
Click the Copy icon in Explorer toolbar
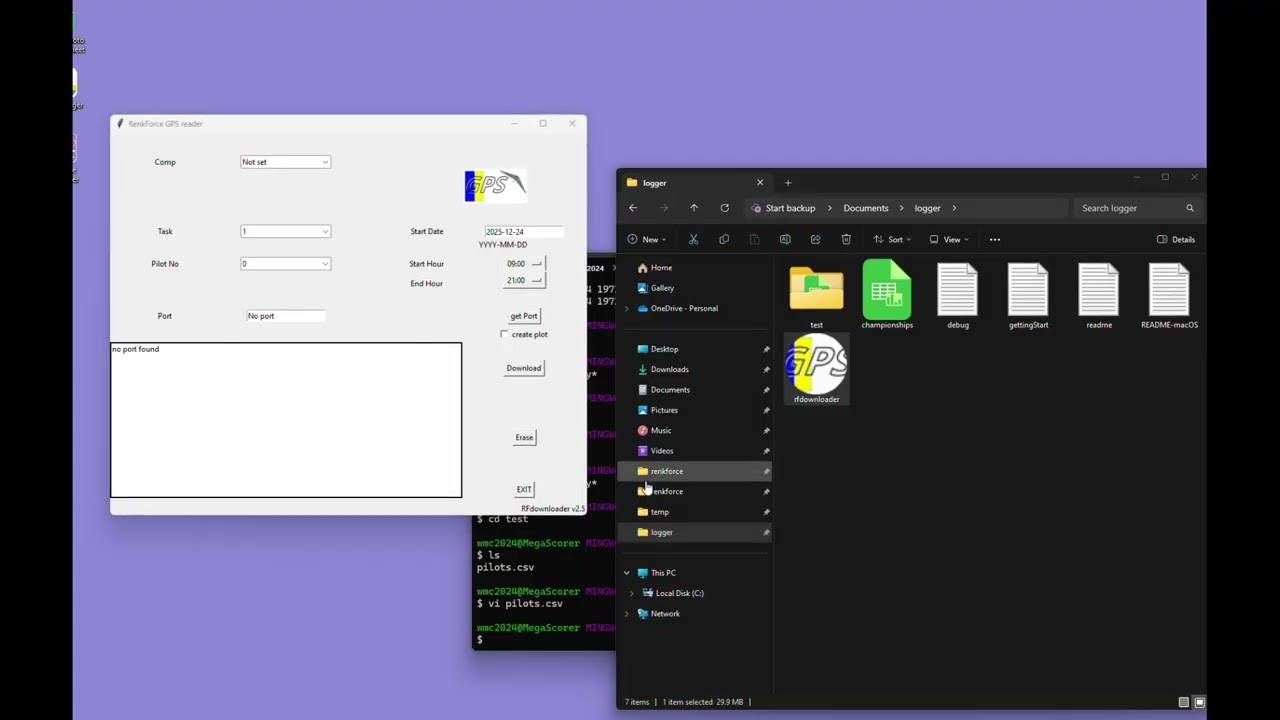tap(724, 239)
